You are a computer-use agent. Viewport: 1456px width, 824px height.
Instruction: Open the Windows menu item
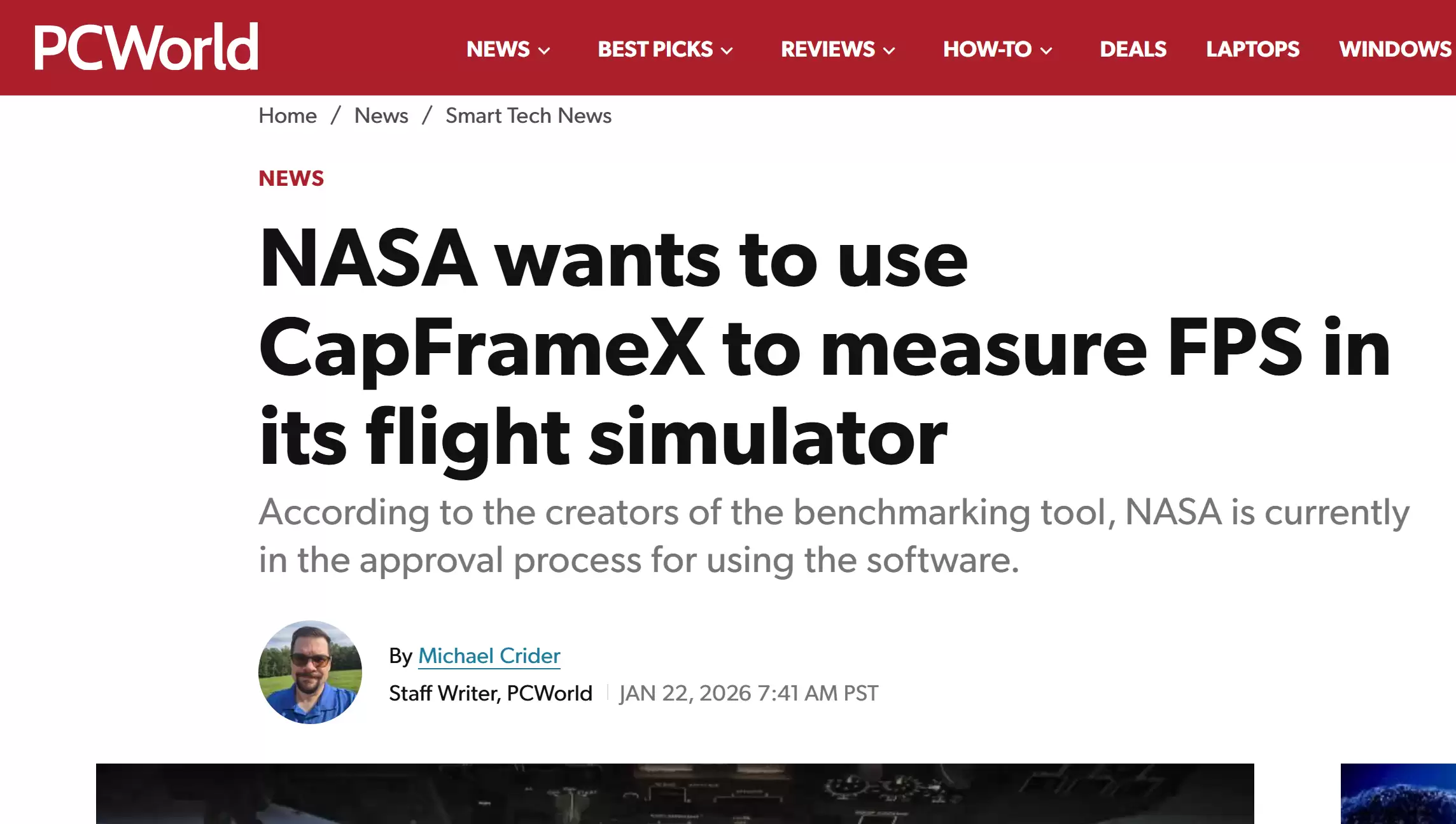(1395, 49)
